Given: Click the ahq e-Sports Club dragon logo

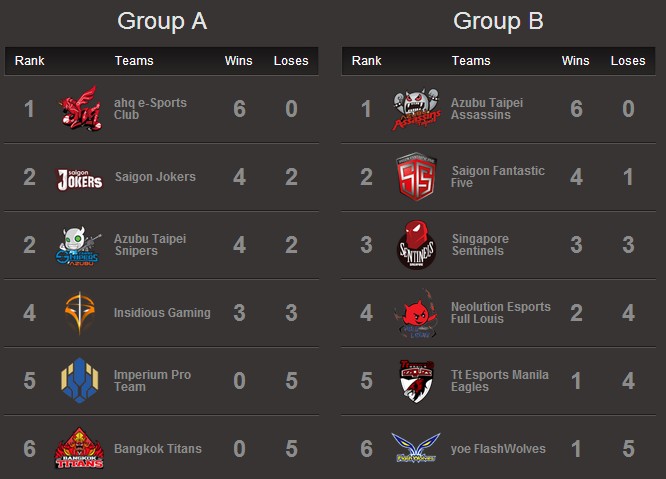Looking at the screenshot, I should pyautogui.click(x=78, y=109).
